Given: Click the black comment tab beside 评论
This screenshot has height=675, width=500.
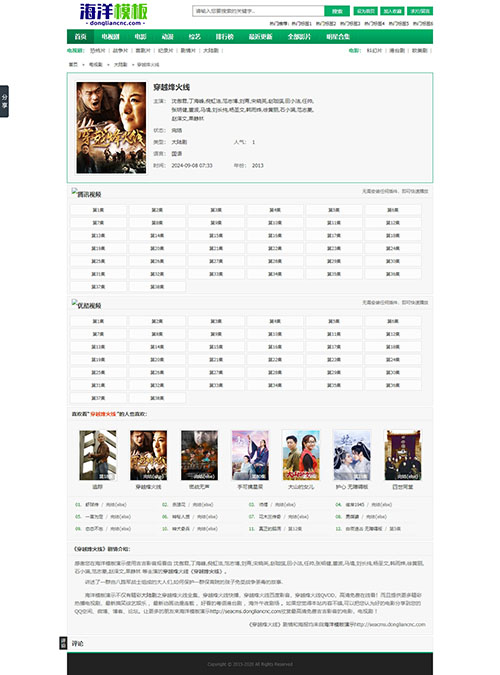Looking at the screenshot, I should 63,643.
